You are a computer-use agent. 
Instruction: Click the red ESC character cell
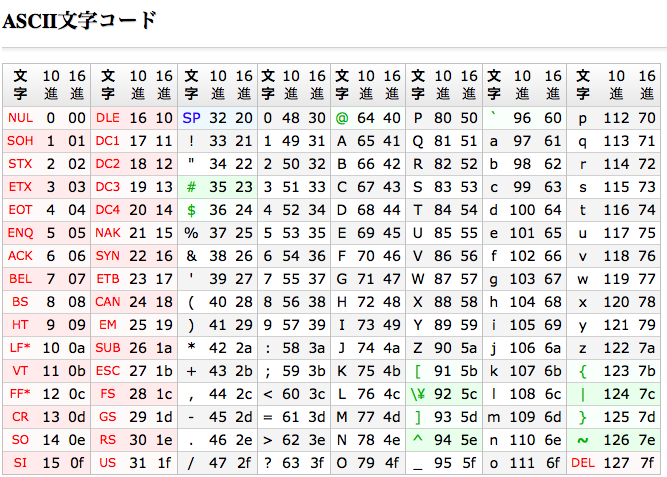[108, 371]
